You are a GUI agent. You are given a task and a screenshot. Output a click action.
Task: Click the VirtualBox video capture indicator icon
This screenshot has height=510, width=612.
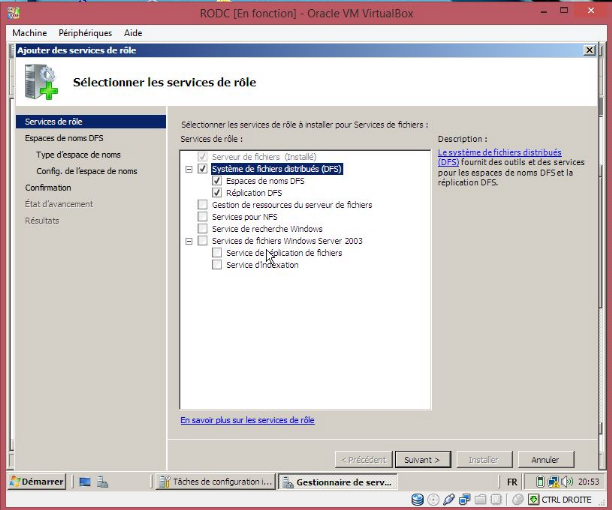point(518,499)
